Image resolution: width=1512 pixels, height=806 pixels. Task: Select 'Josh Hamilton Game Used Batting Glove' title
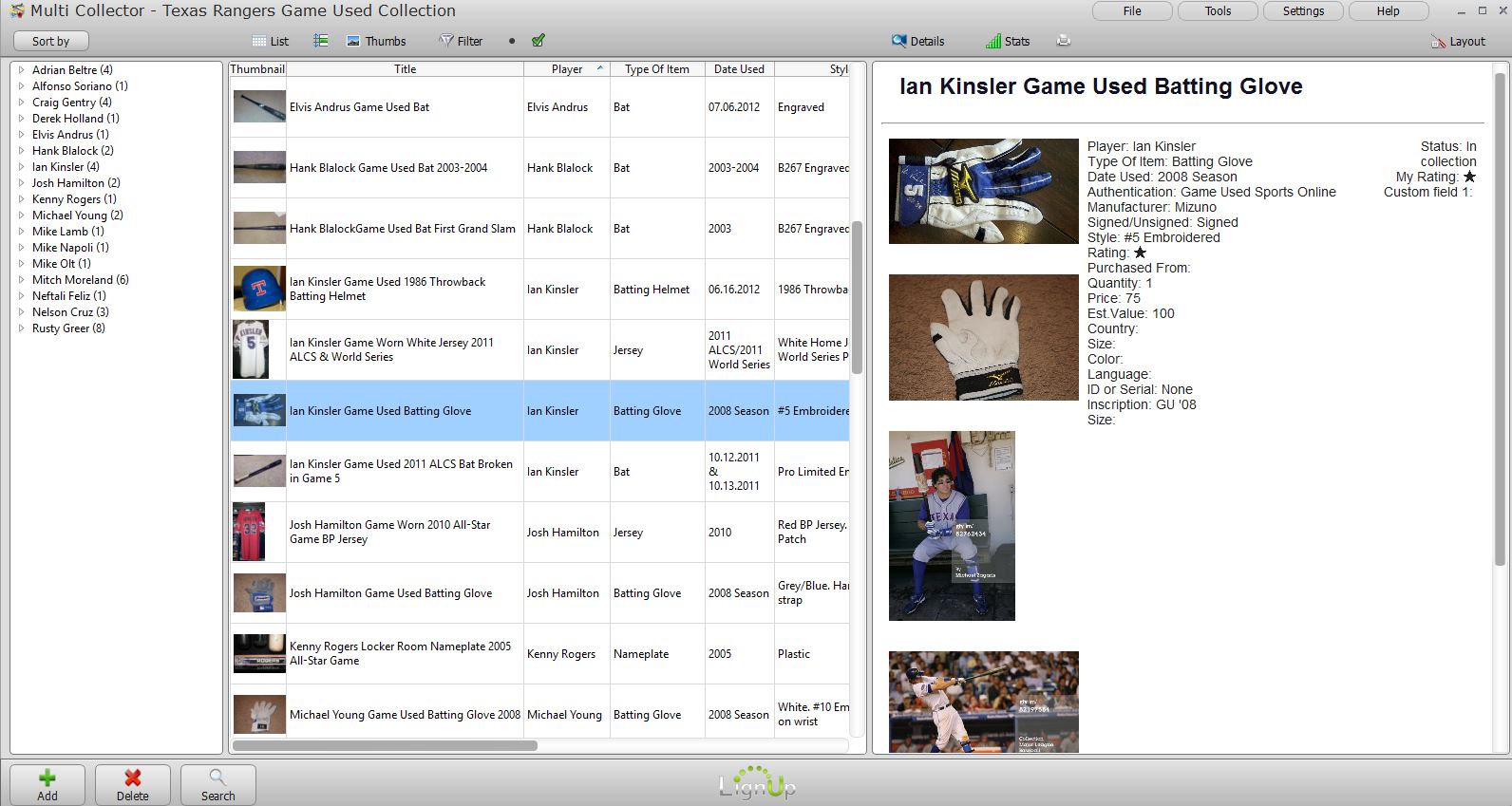click(x=390, y=593)
